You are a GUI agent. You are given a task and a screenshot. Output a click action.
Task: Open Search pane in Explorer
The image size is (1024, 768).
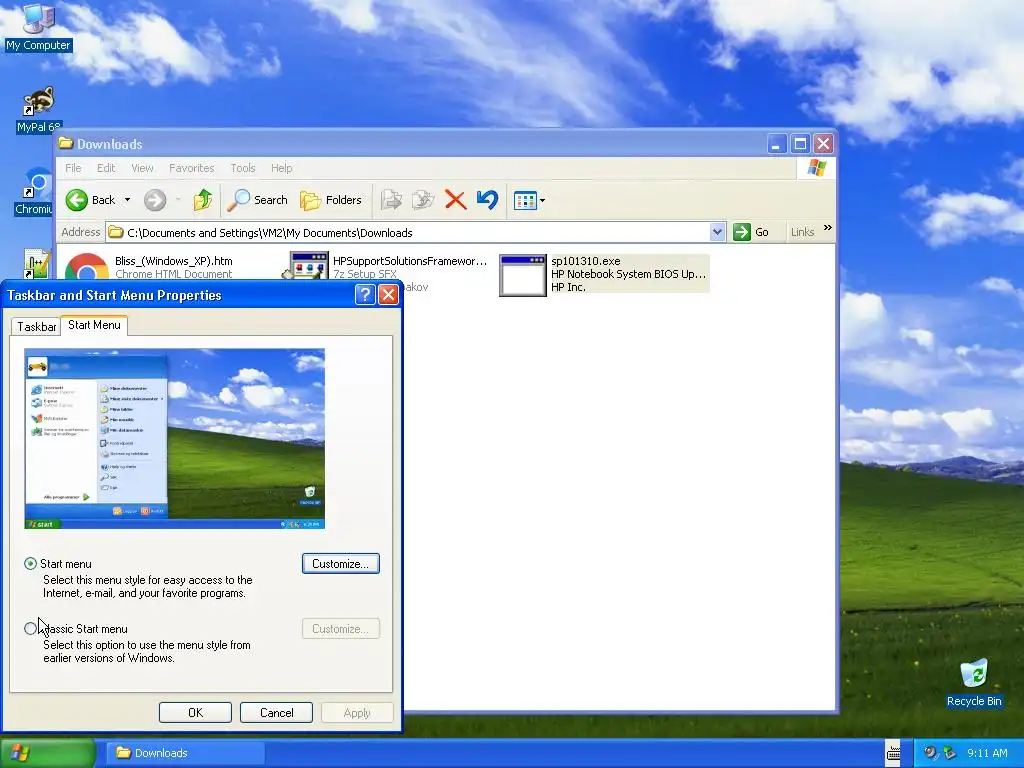coord(257,200)
